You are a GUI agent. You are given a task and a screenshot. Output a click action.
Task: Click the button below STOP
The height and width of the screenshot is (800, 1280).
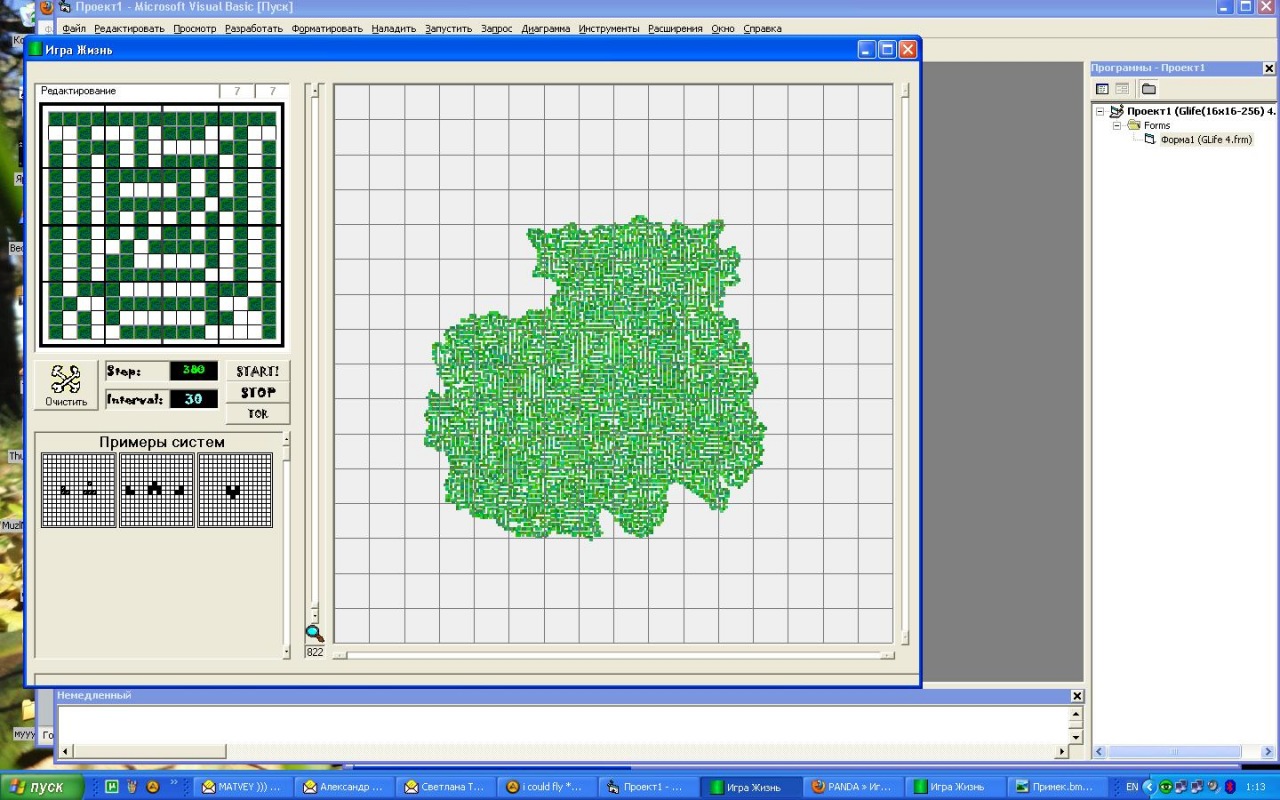[258, 414]
